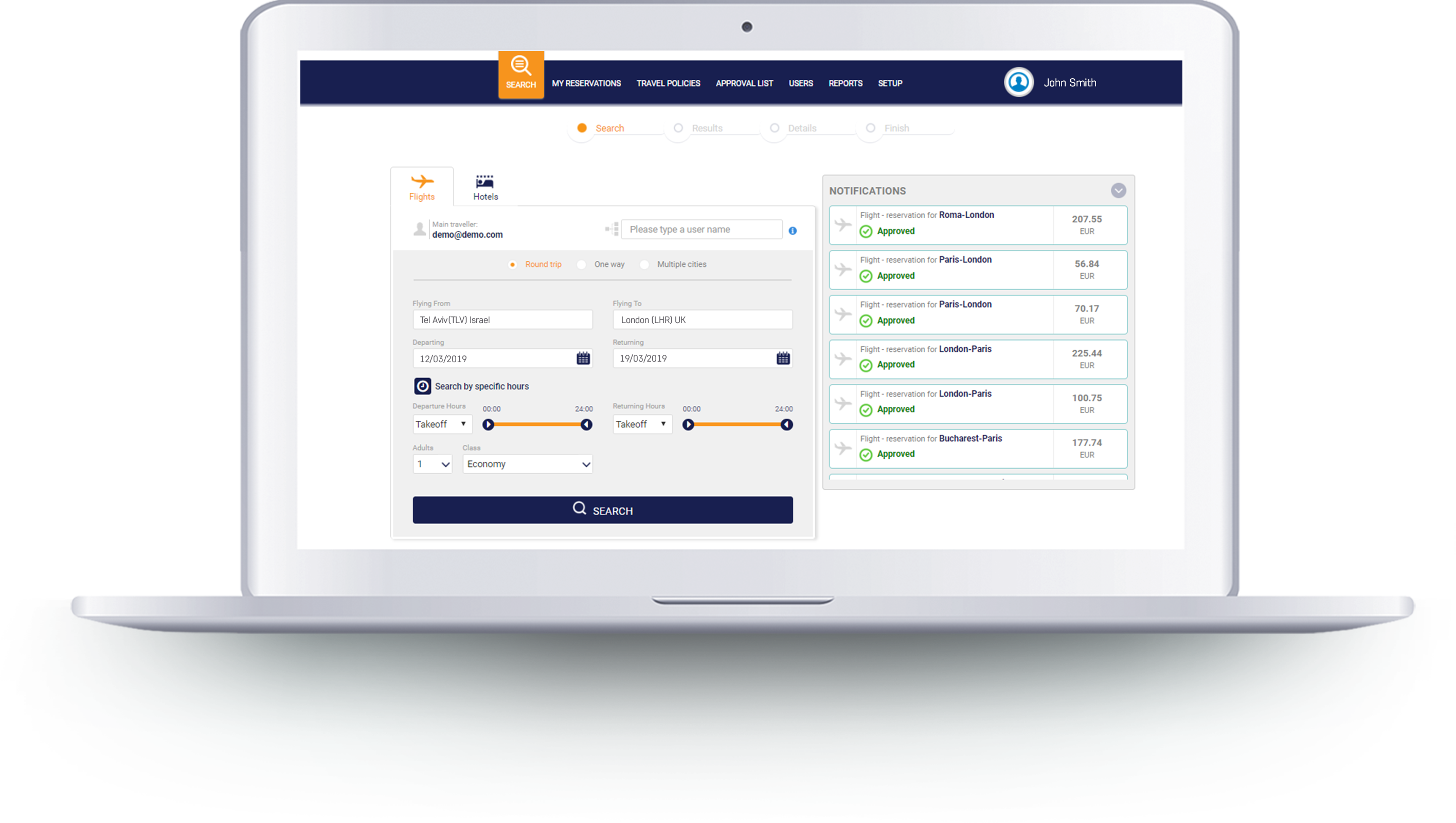This screenshot has height=823, width=1456.
Task: Open the Class Economy dropdown
Action: (527, 464)
